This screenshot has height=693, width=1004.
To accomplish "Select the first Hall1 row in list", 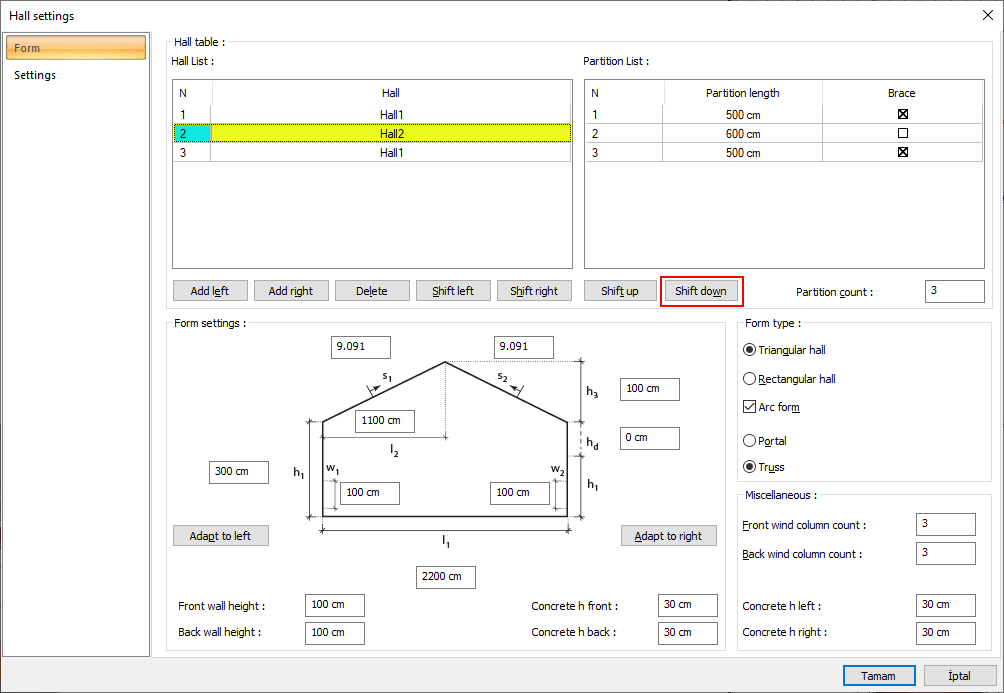I will click(x=390, y=114).
